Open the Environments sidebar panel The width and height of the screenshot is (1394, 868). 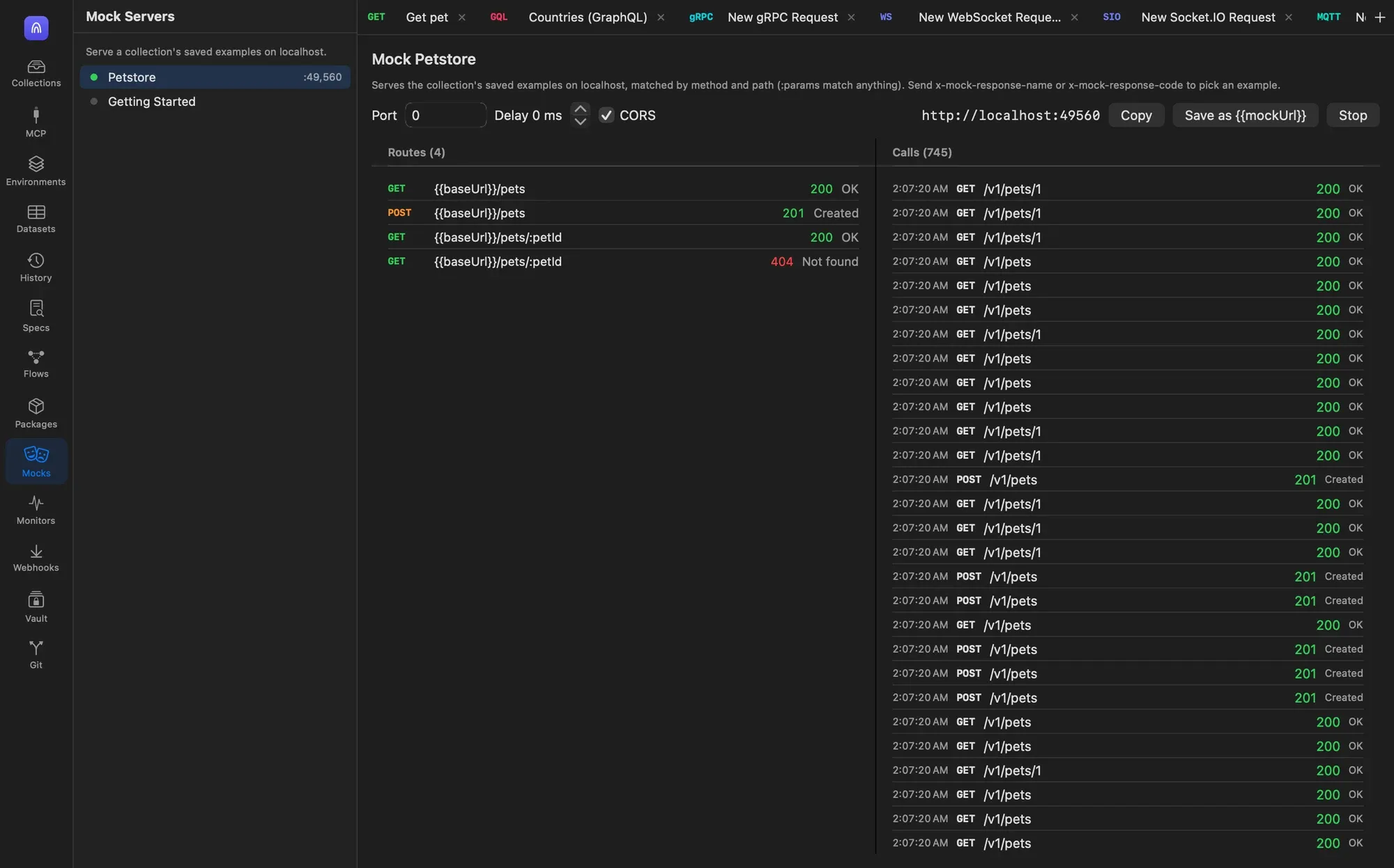tap(36, 171)
